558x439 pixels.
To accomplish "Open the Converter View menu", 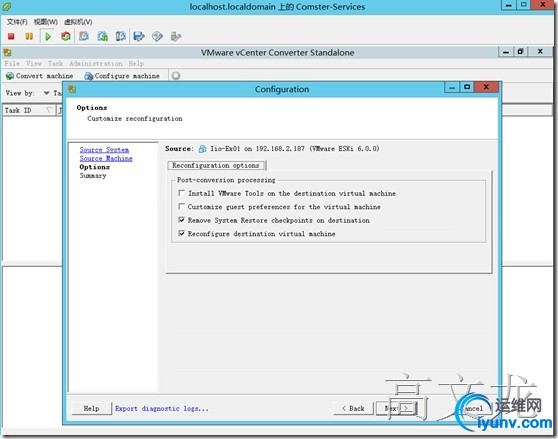I will click(34, 64).
